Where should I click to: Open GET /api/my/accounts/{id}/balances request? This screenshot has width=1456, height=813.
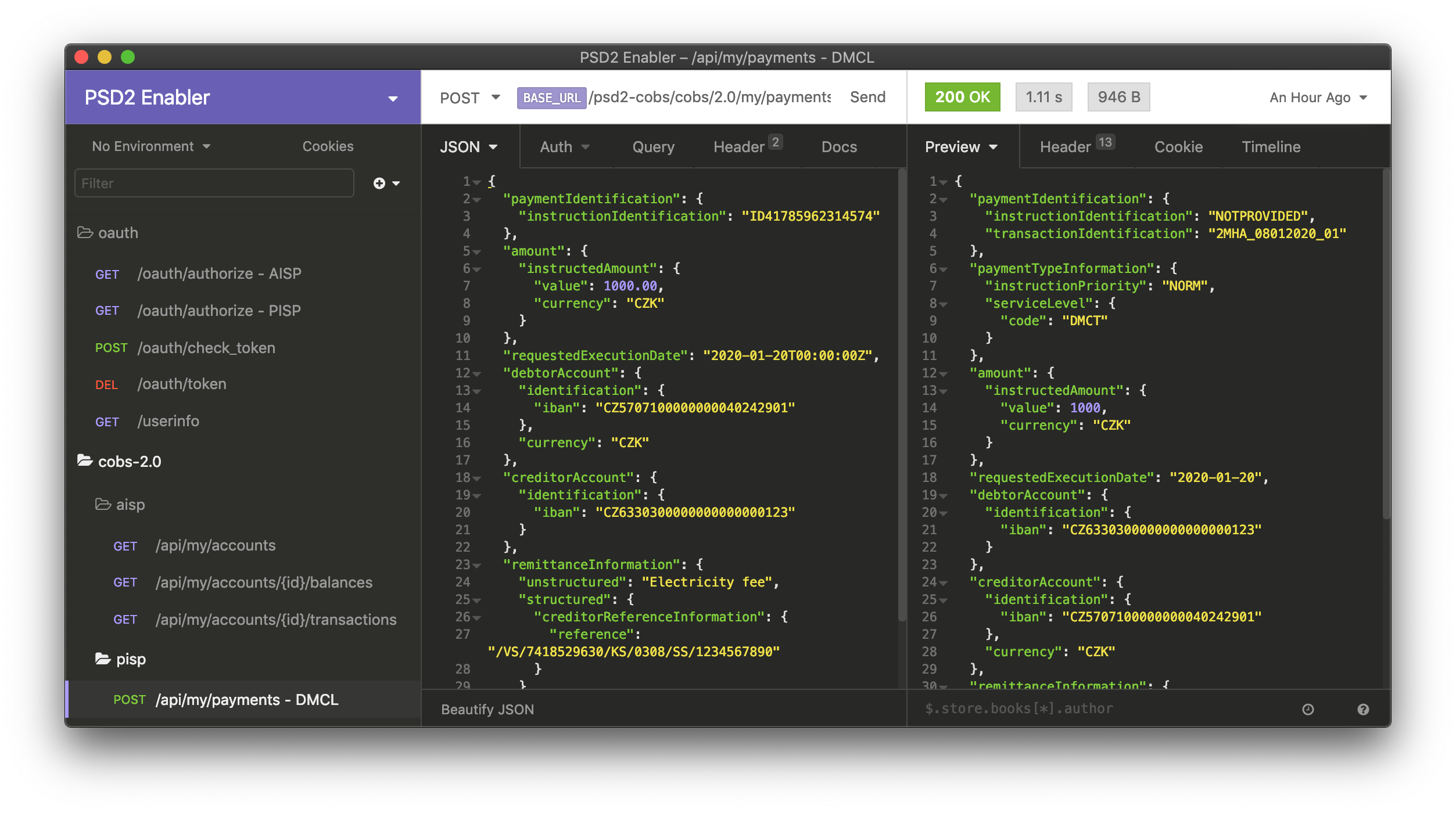pos(243,582)
